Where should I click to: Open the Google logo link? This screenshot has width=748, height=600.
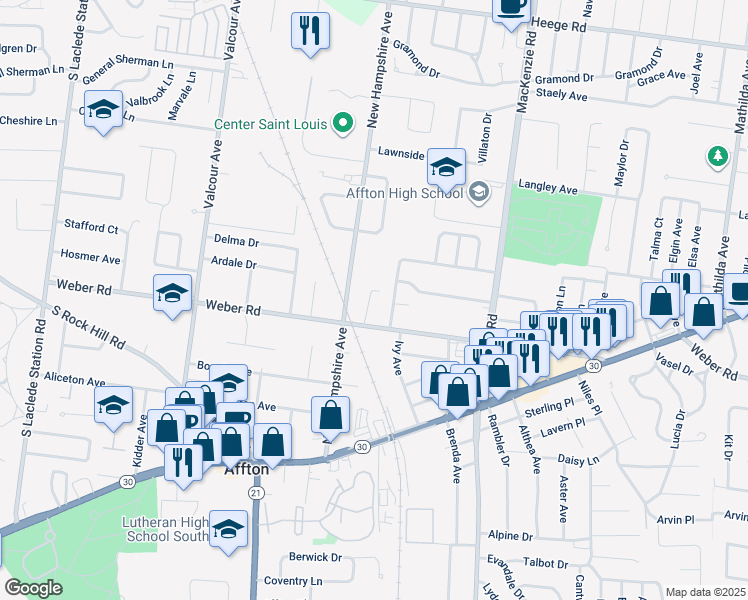click(x=33, y=588)
